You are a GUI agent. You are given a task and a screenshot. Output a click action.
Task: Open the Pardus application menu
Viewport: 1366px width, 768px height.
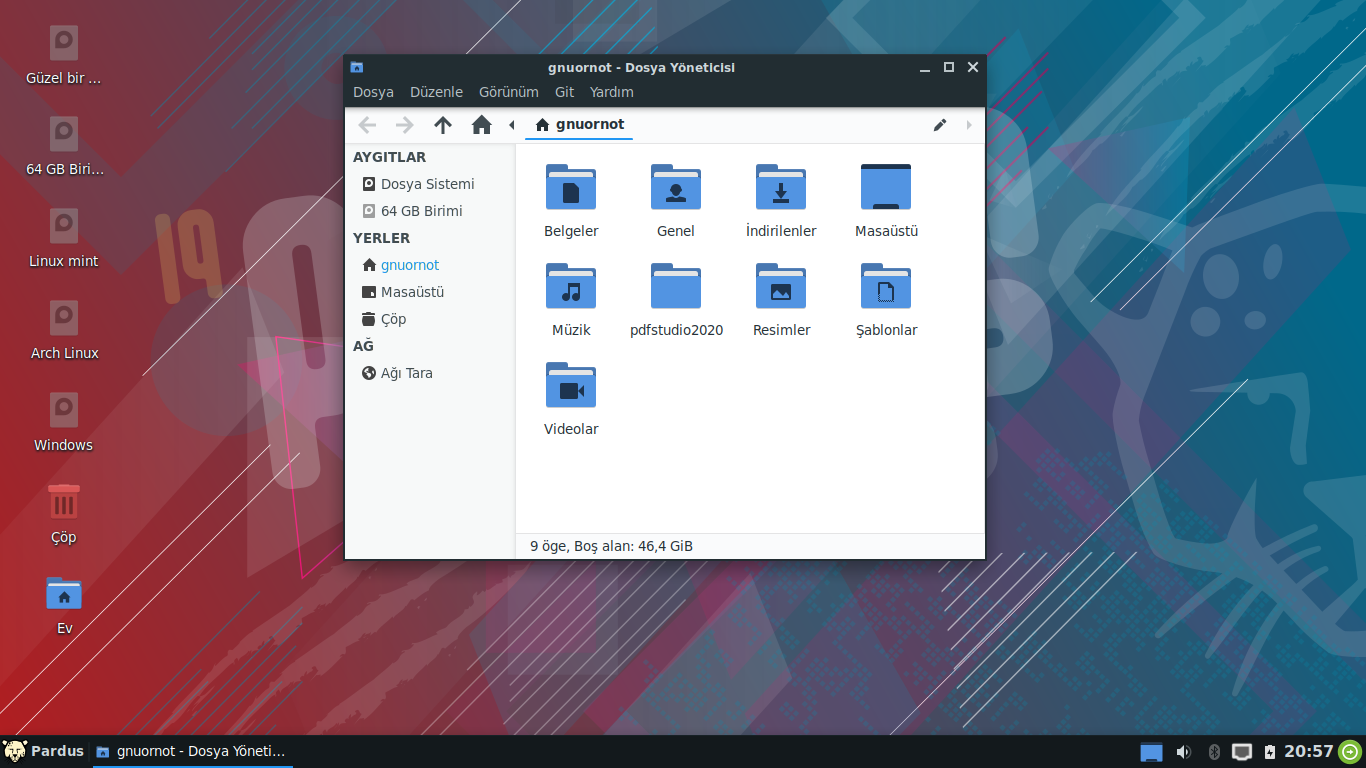[x=44, y=751]
